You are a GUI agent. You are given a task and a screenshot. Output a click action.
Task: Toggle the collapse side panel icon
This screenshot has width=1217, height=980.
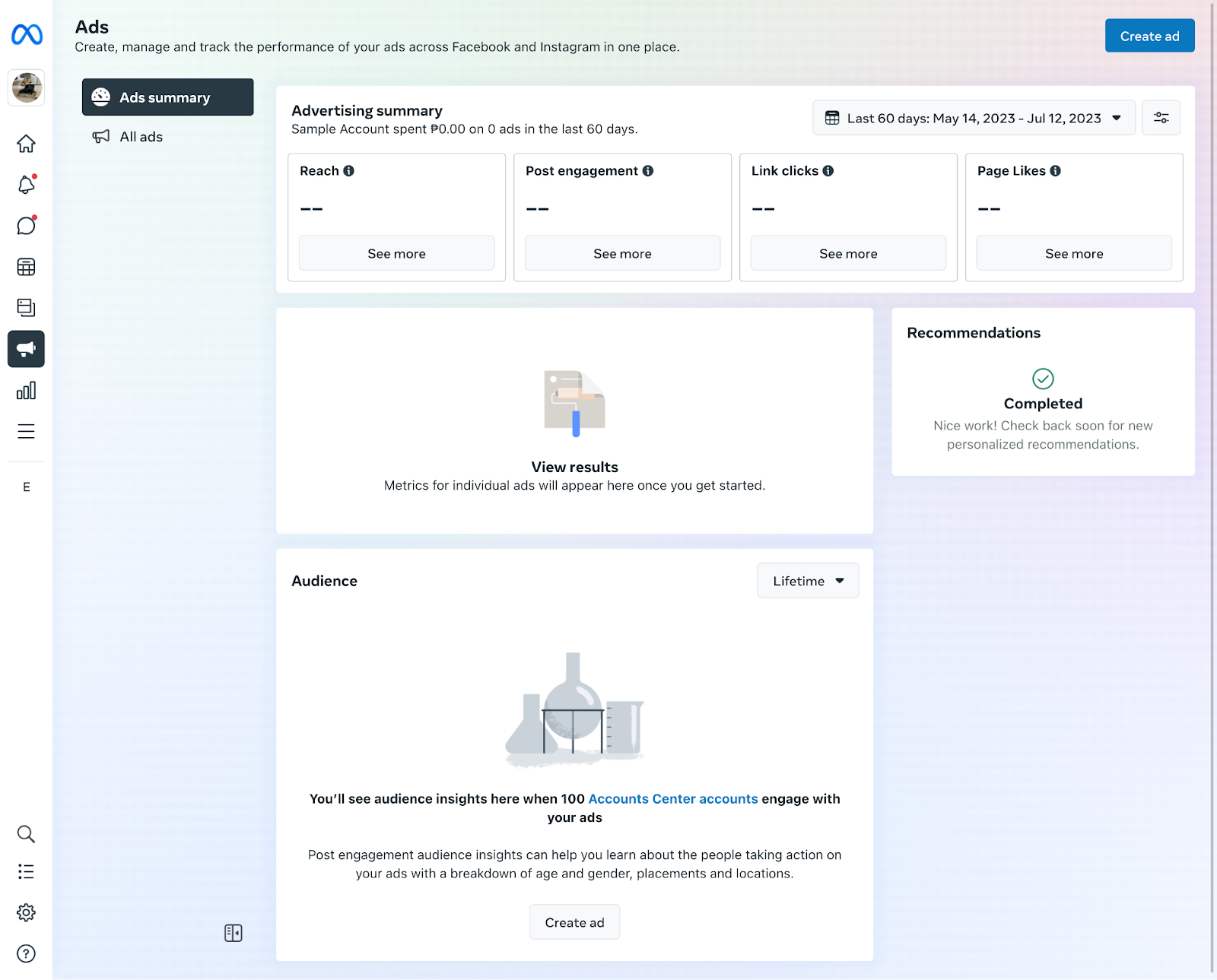(234, 933)
